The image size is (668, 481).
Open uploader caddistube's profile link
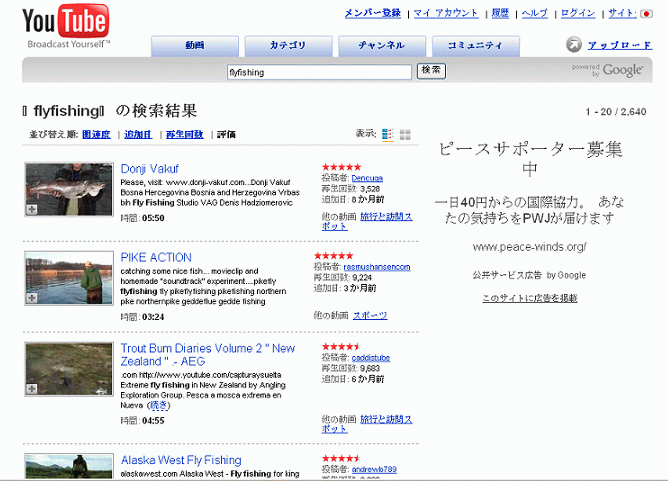pyautogui.click(x=371, y=357)
